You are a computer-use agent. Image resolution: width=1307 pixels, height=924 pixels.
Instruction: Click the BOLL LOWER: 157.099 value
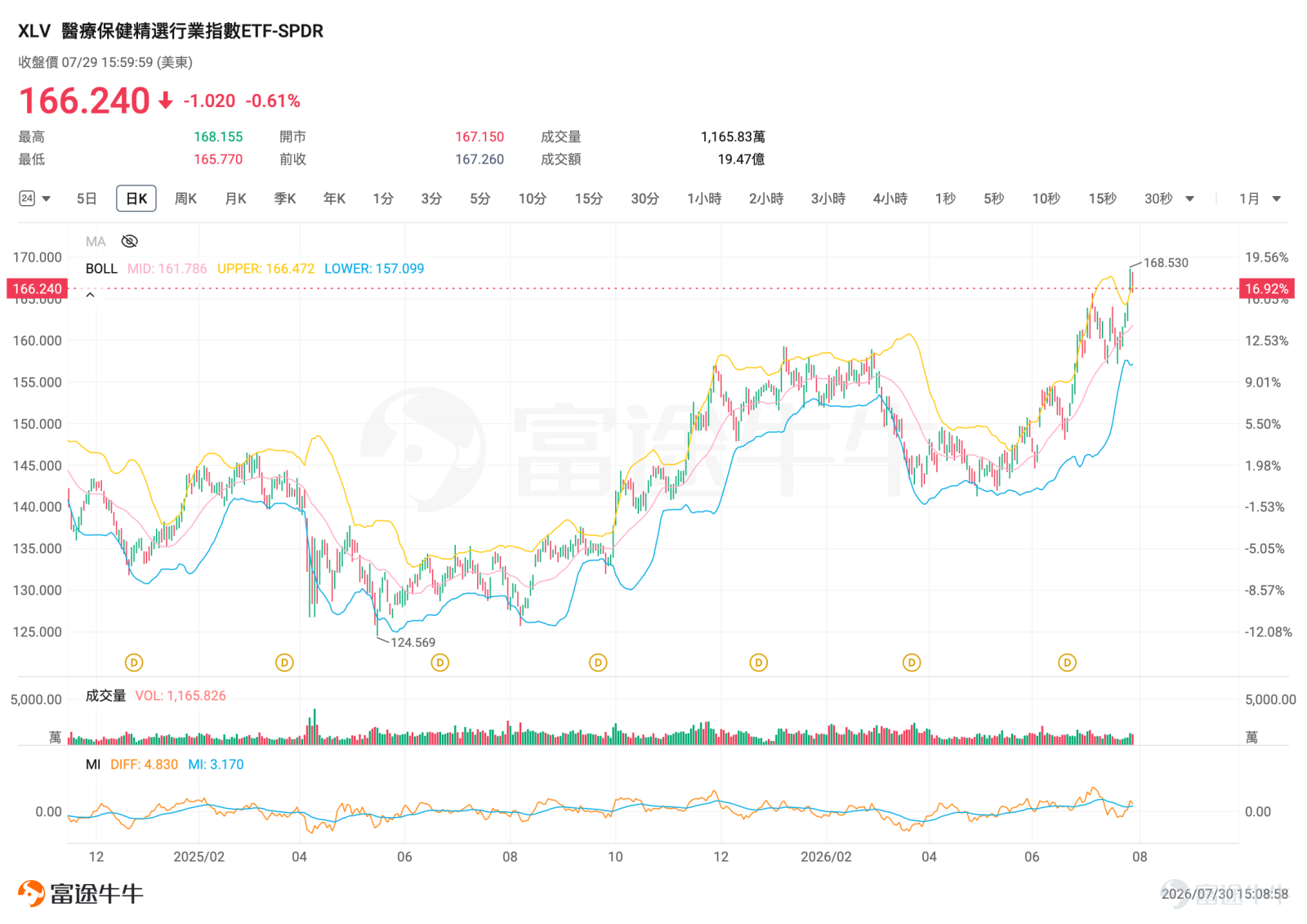coord(374,269)
